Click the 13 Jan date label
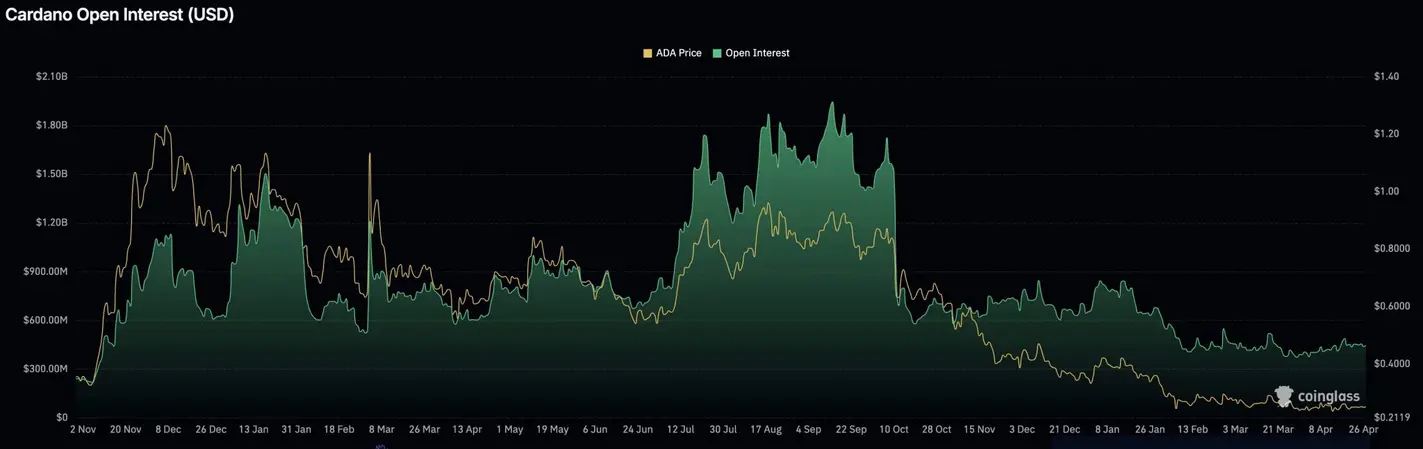The width and height of the screenshot is (1423, 449). pos(253,430)
